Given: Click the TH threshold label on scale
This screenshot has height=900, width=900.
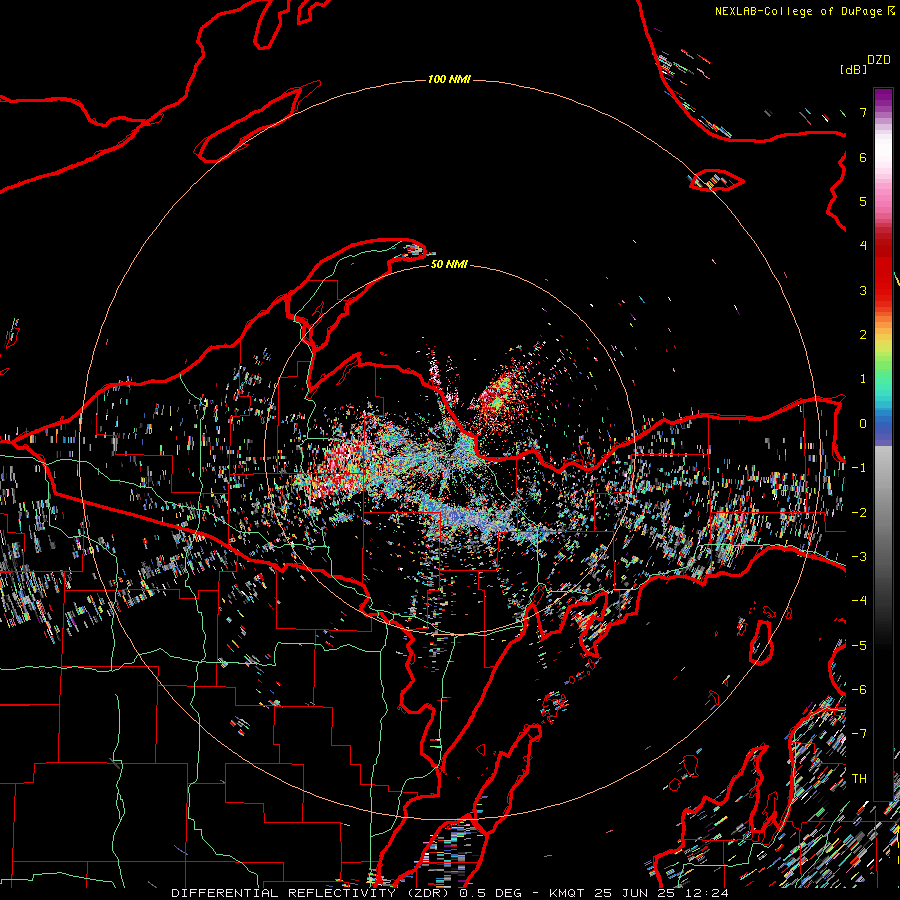Looking at the screenshot, I should point(859,779).
